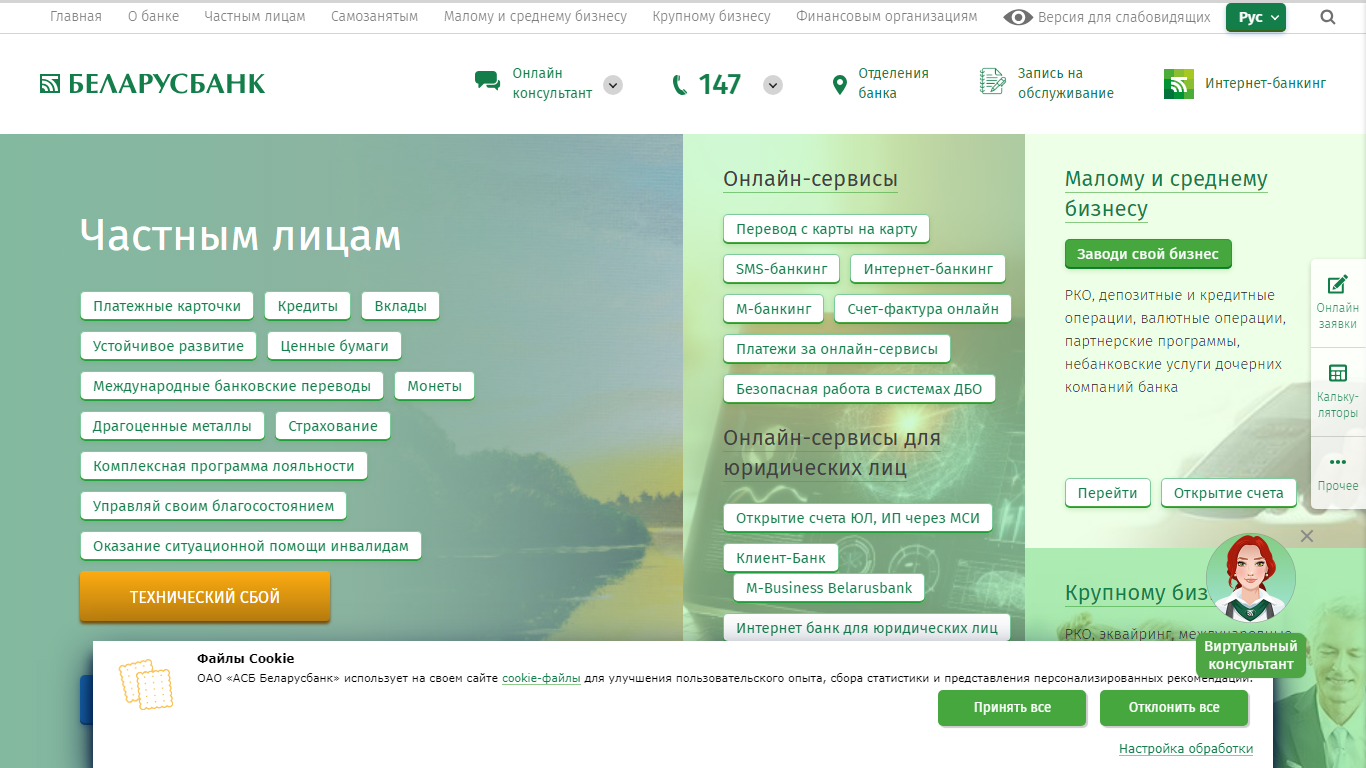The height and width of the screenshot is (768, 1366).
Task: Open Открытие счета ЮЛ, ИП через МСИ
Action: coord(858,518)
